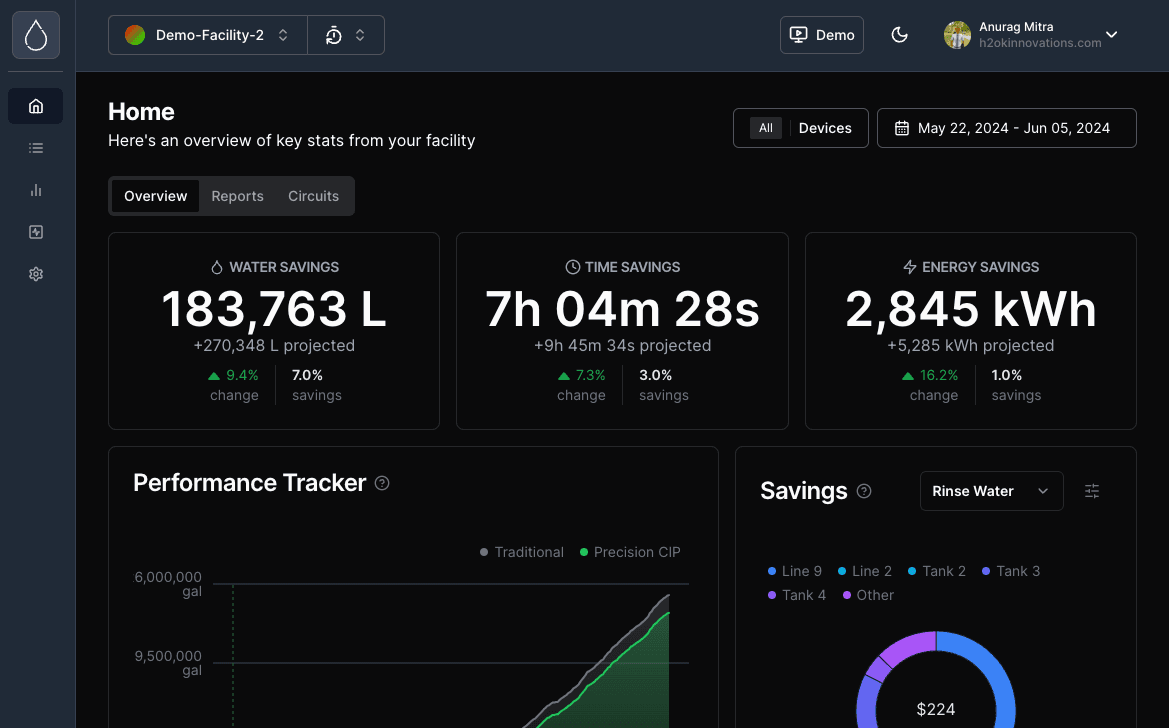Open Performance Tracker help icon
Screen dimensions: 1169x728
click(x=382, y=483)
